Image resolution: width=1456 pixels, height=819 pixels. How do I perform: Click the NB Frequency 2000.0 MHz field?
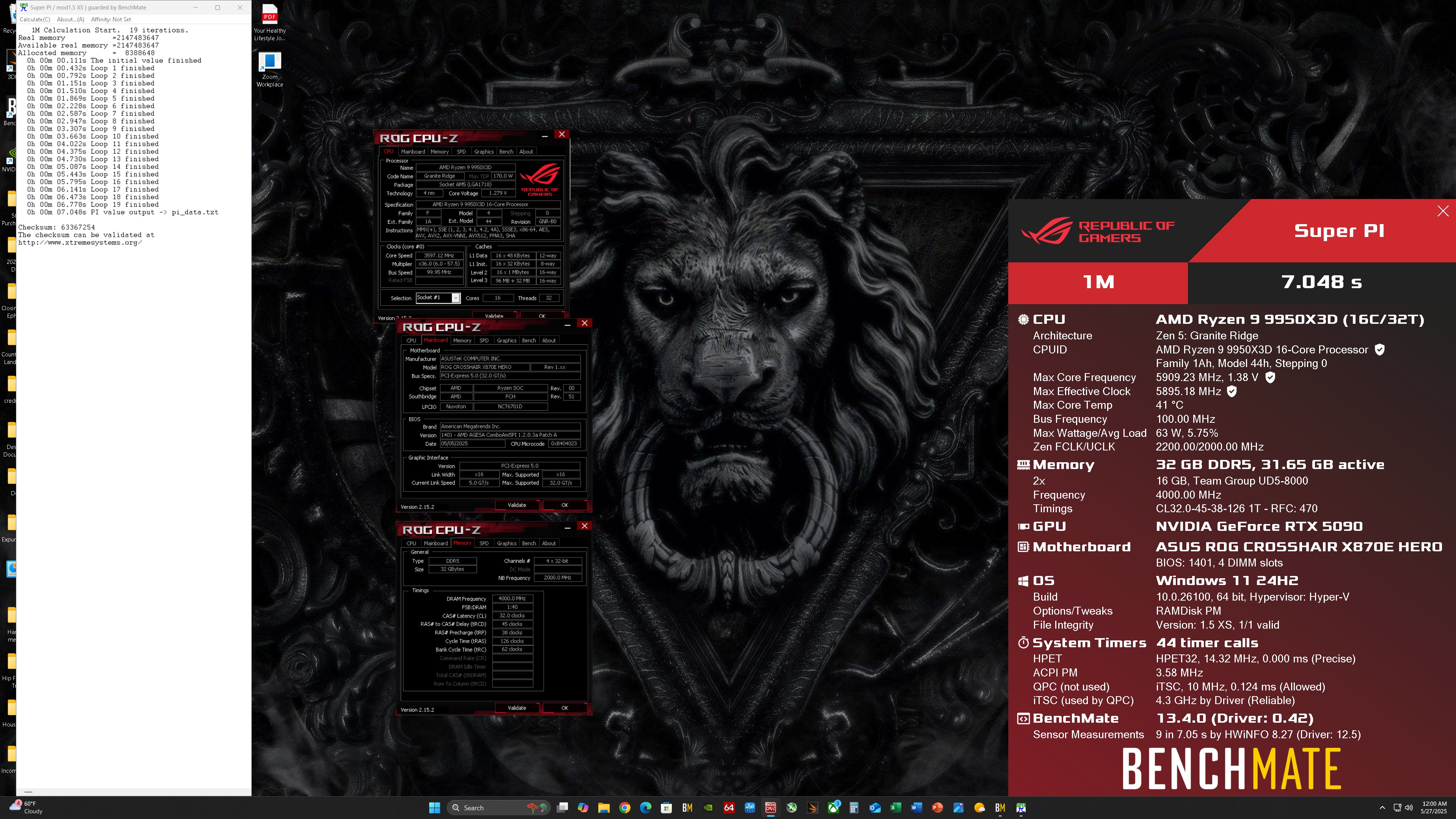(558, 577)
